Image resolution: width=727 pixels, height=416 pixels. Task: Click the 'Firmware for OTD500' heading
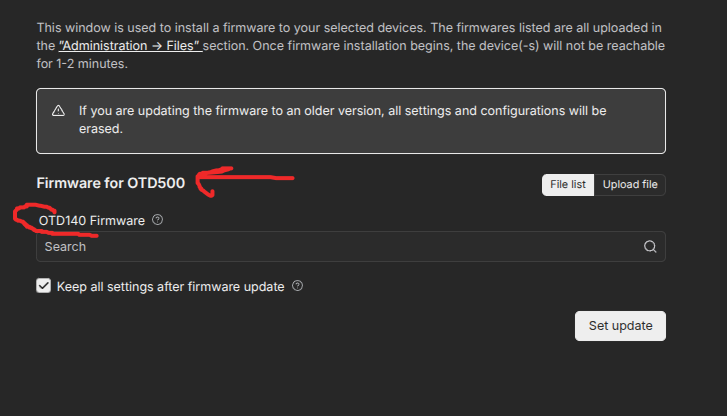[x=110, y=184]
